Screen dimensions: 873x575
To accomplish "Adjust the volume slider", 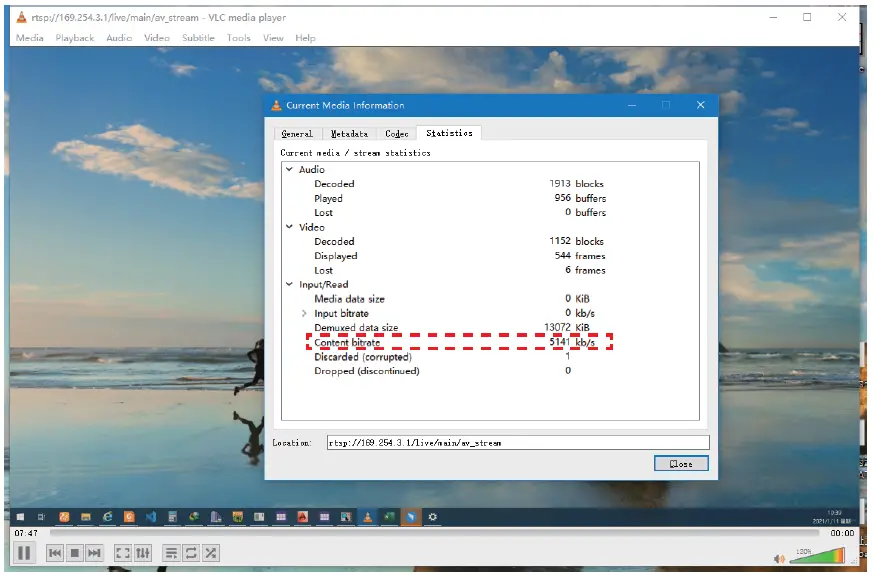I will [817, 556].
